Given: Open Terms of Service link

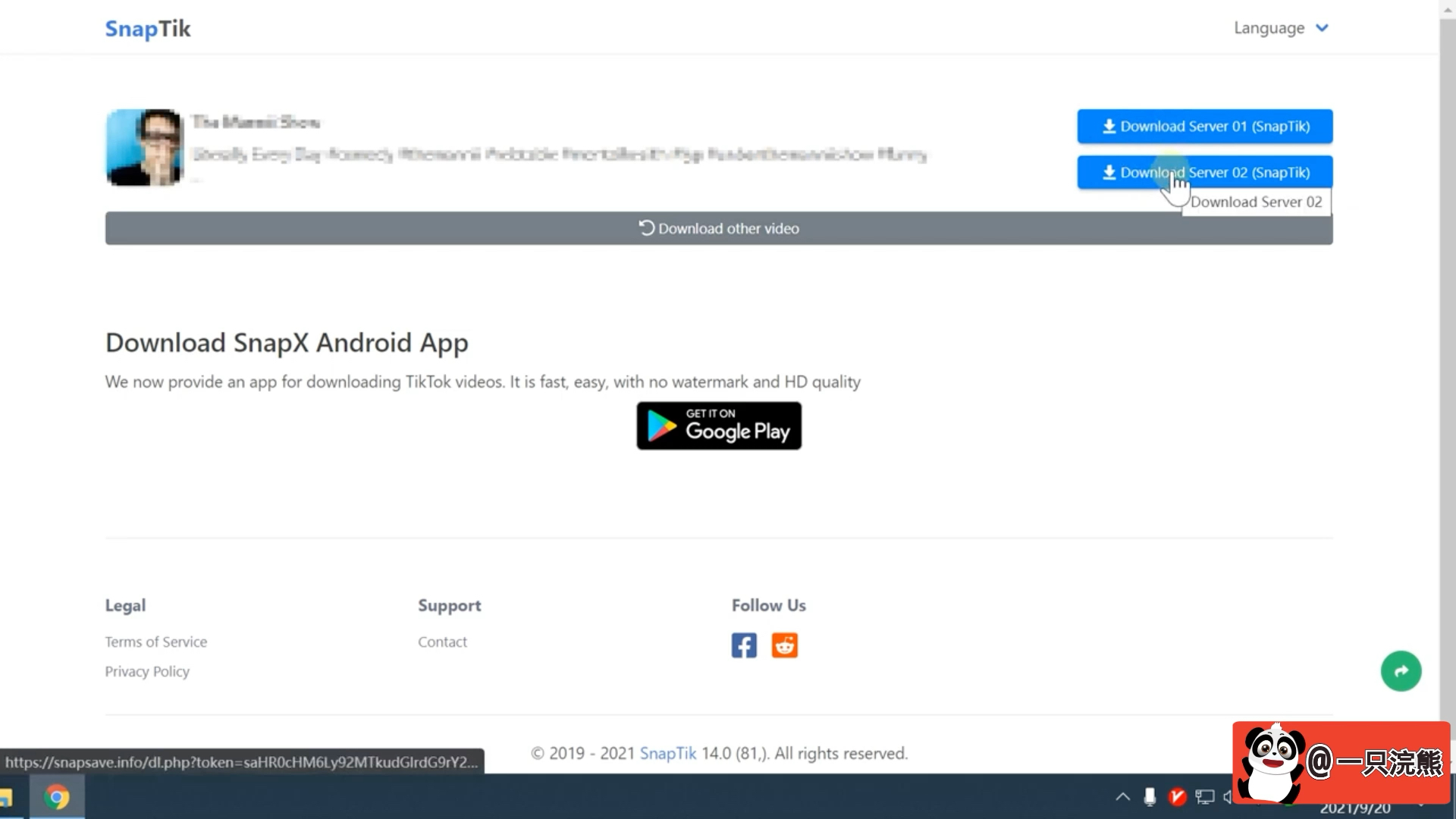Looking at the screenshot, I should click(155, 642).
